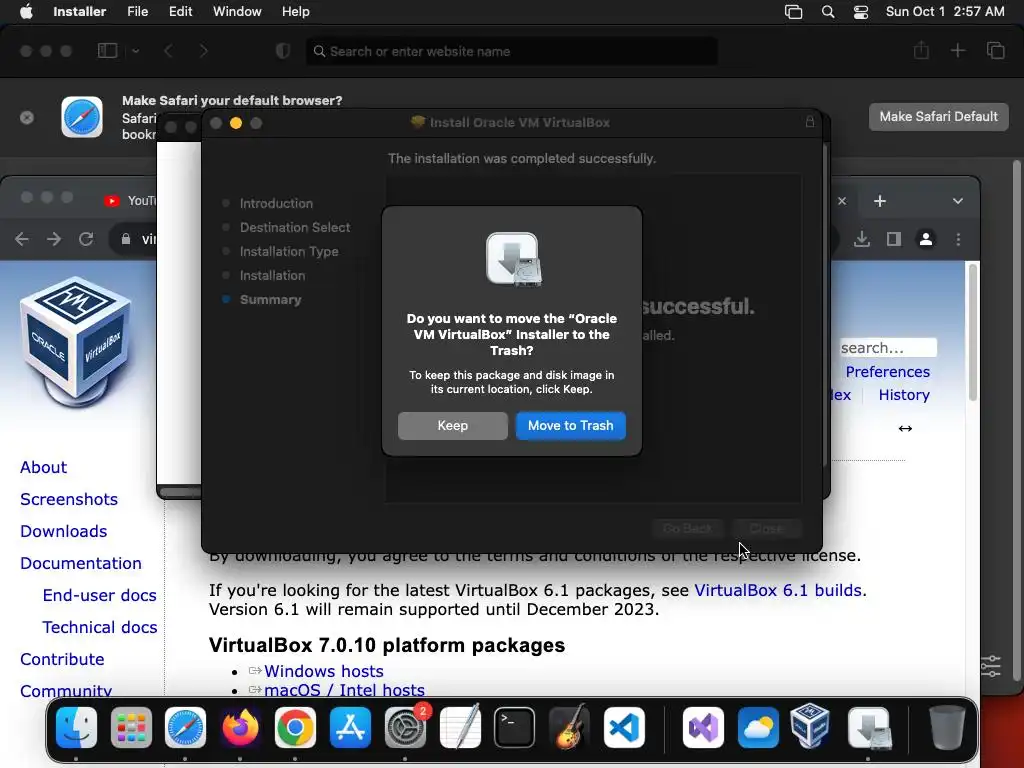Show Safari tab overview

pos(996,51)
